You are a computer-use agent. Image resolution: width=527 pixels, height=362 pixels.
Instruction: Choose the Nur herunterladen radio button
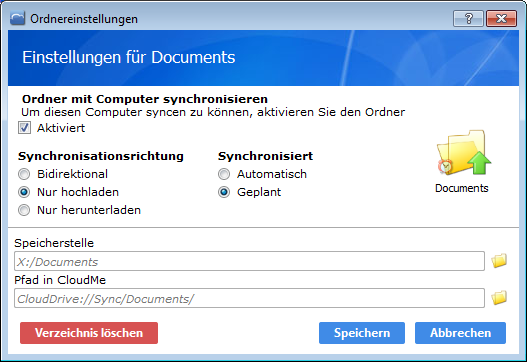pos(24,210)
